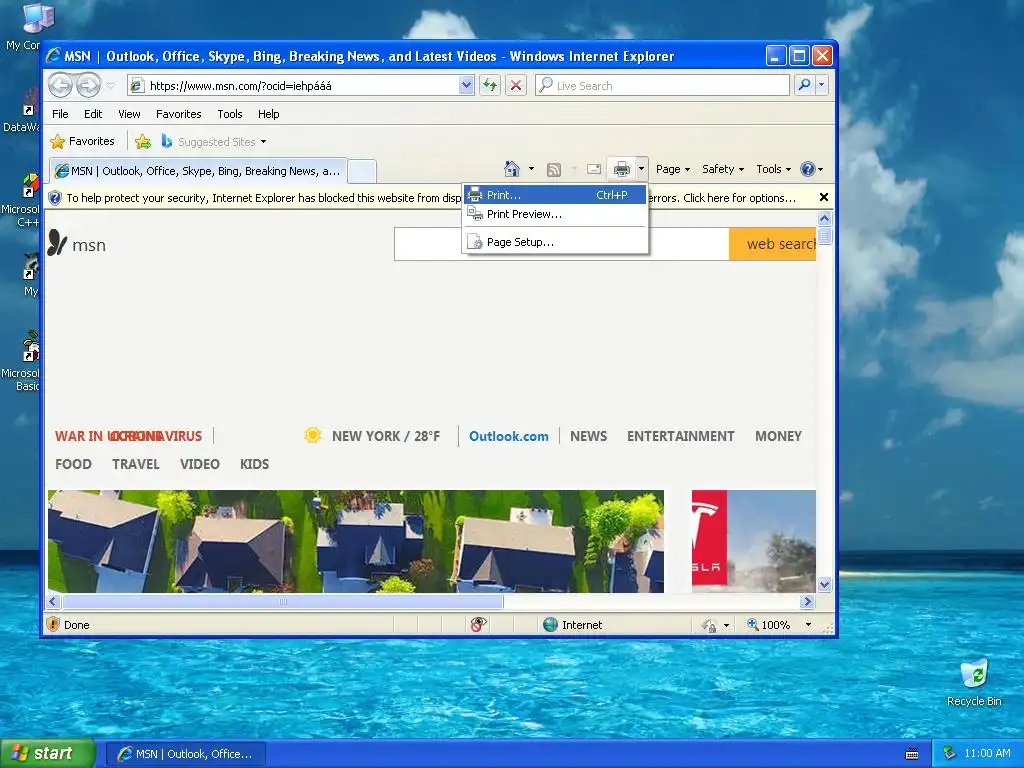Click the Back navigation arrow
This screenshot has width=1024, height=768.
(60, 85)
